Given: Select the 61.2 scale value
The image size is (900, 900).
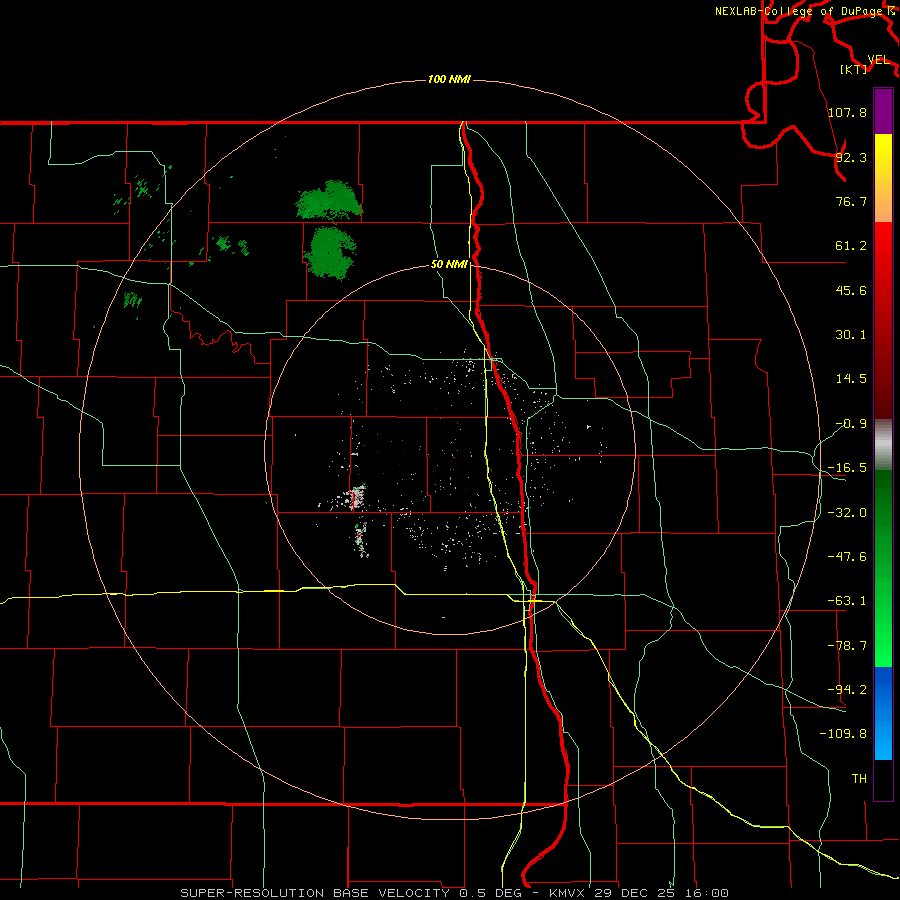Looking at the screenshot, I should 851,246.
